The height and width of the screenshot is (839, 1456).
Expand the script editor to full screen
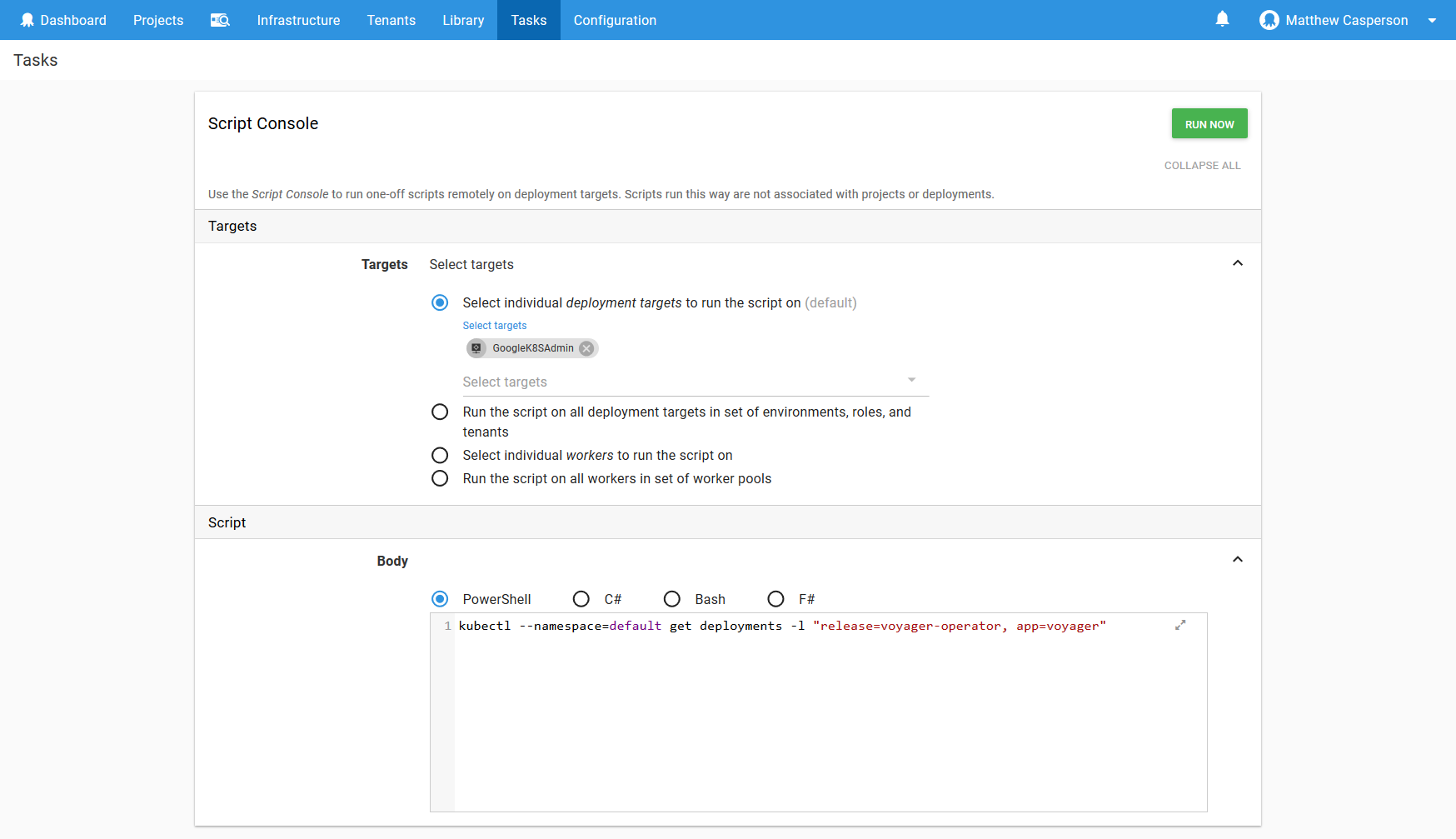pos(1180,625)
